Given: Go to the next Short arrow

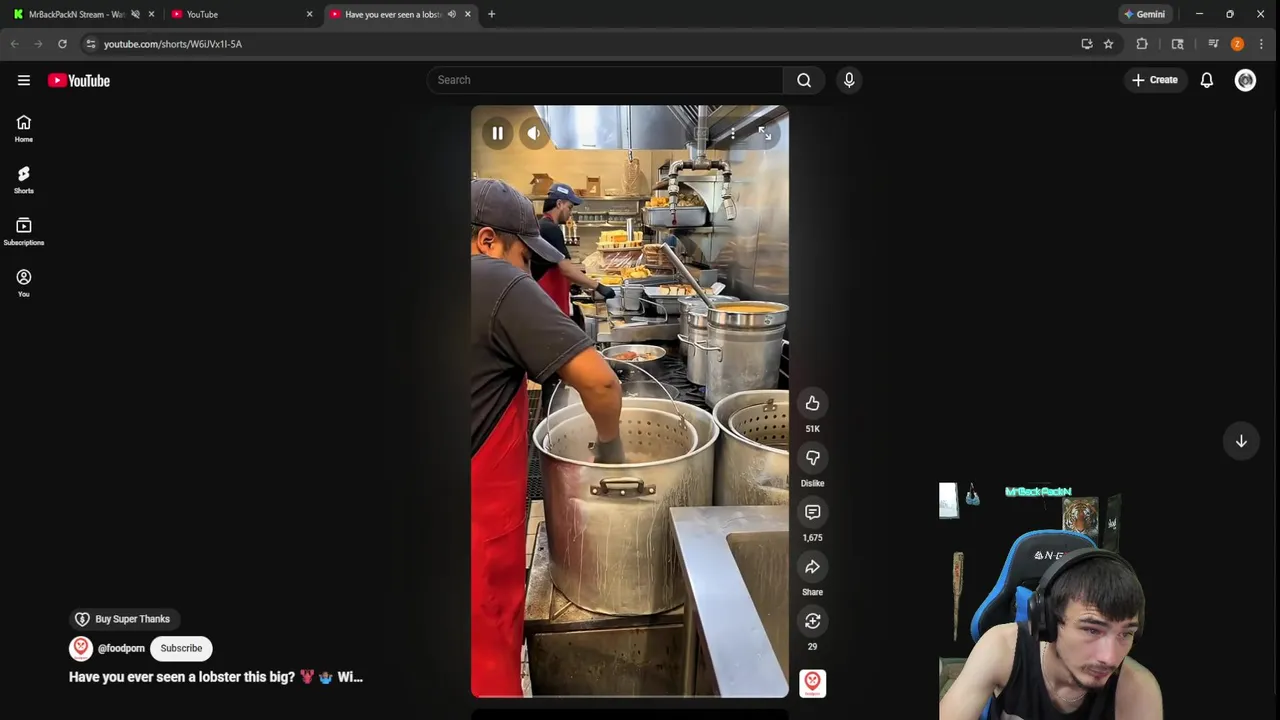Looking at the screenshot, I should point(1241,441).
